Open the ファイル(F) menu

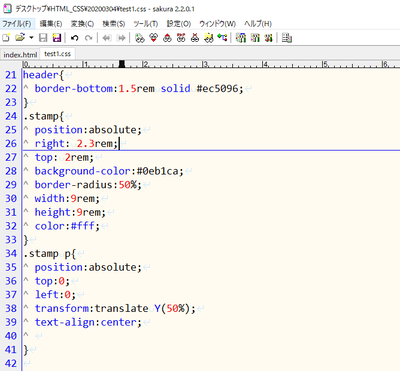click(x=17, y=24)
